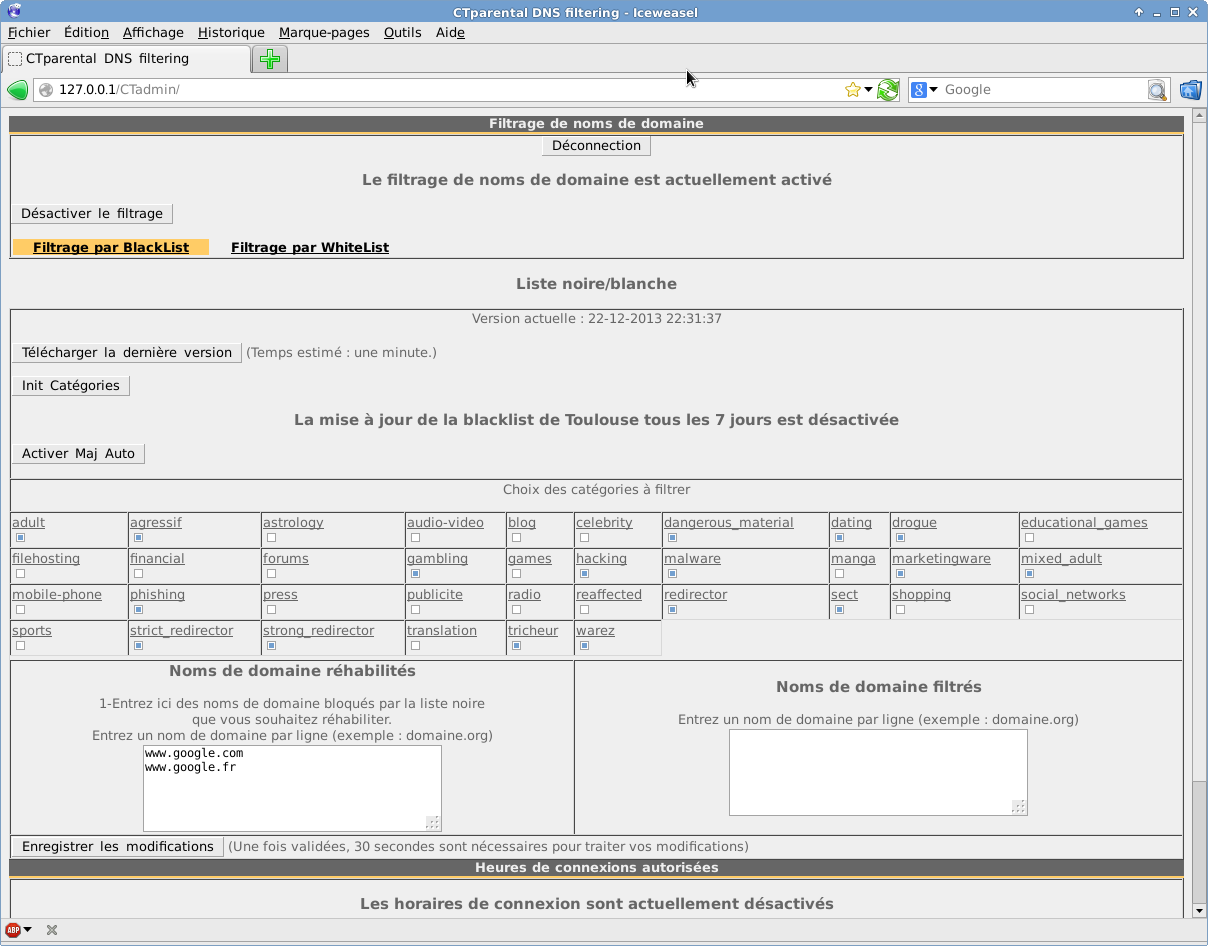
Task: Toggle the gambling category checkbox
Action: (x=415, y=574)
